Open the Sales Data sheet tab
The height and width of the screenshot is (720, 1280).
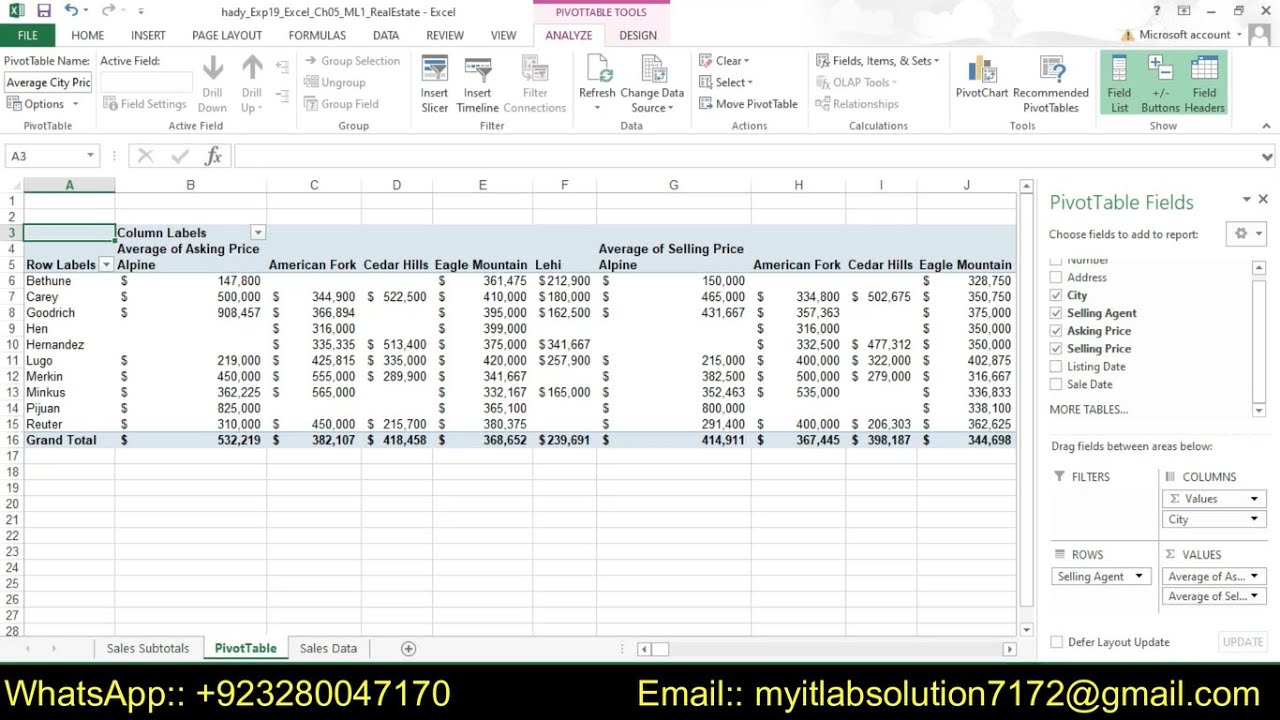(x=328, y=648)
